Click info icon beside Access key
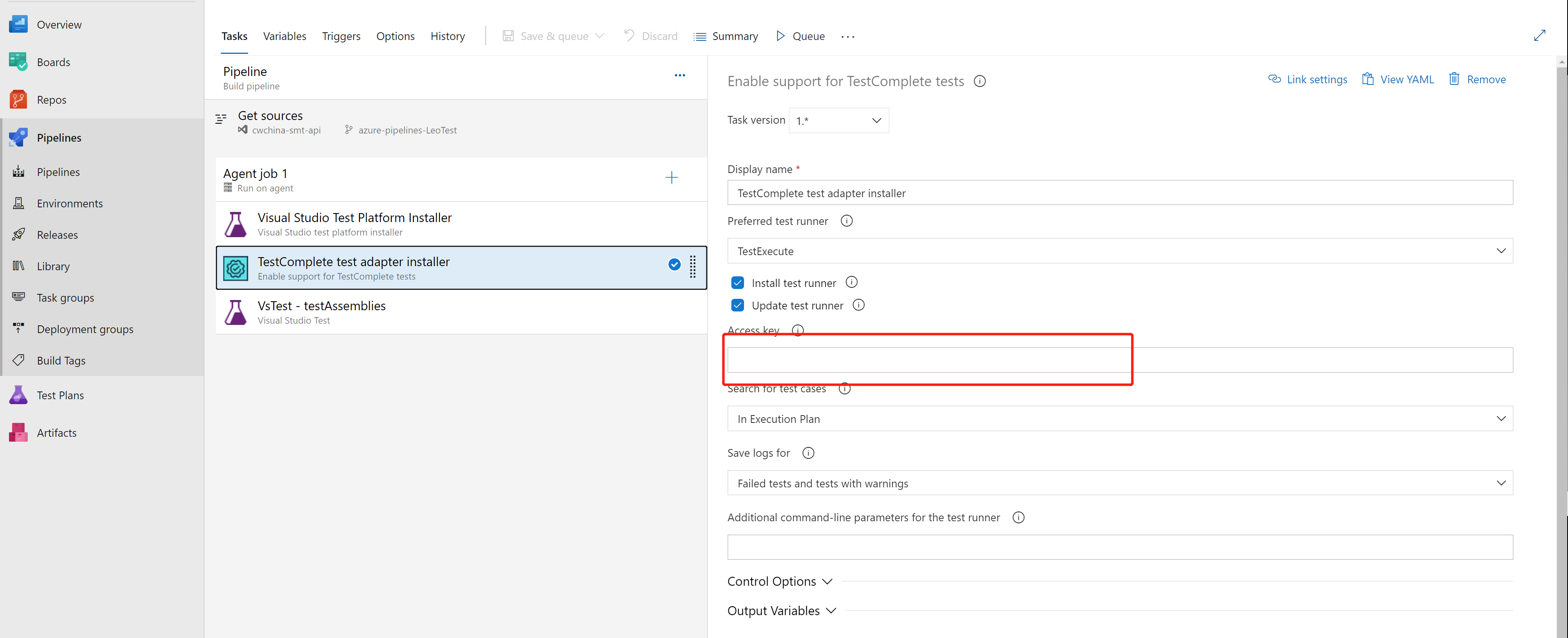1568x638 pixels. (x=797, y=330)
